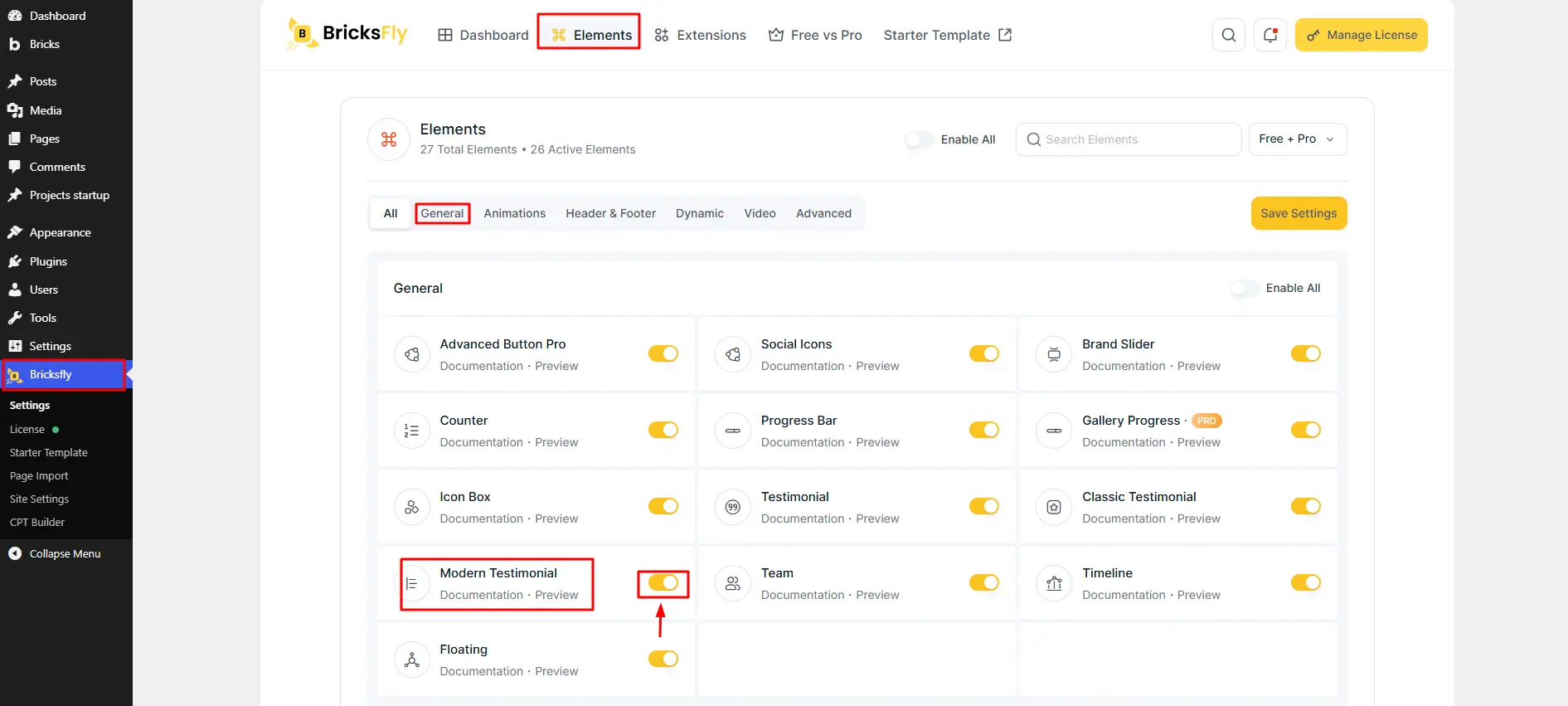Image resolution: width=1568 pixels, height=706 pixels.
Task: Click the Tools wrench icon in sidebar
Action: point(15,318)
